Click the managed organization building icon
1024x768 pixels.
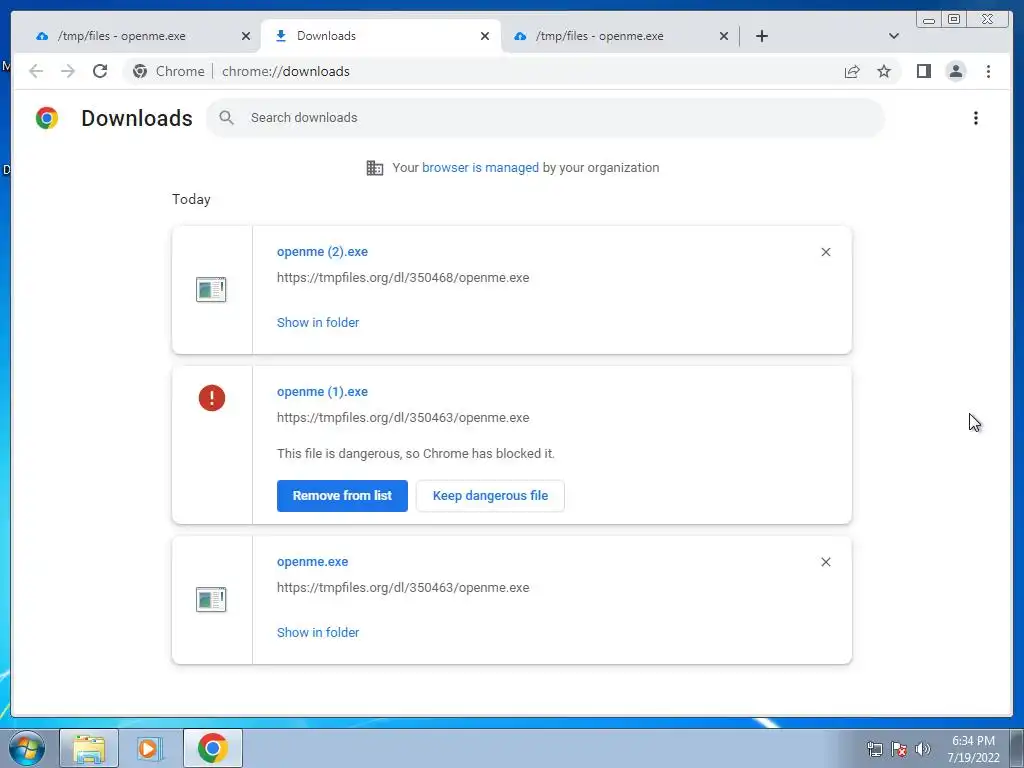375,168
